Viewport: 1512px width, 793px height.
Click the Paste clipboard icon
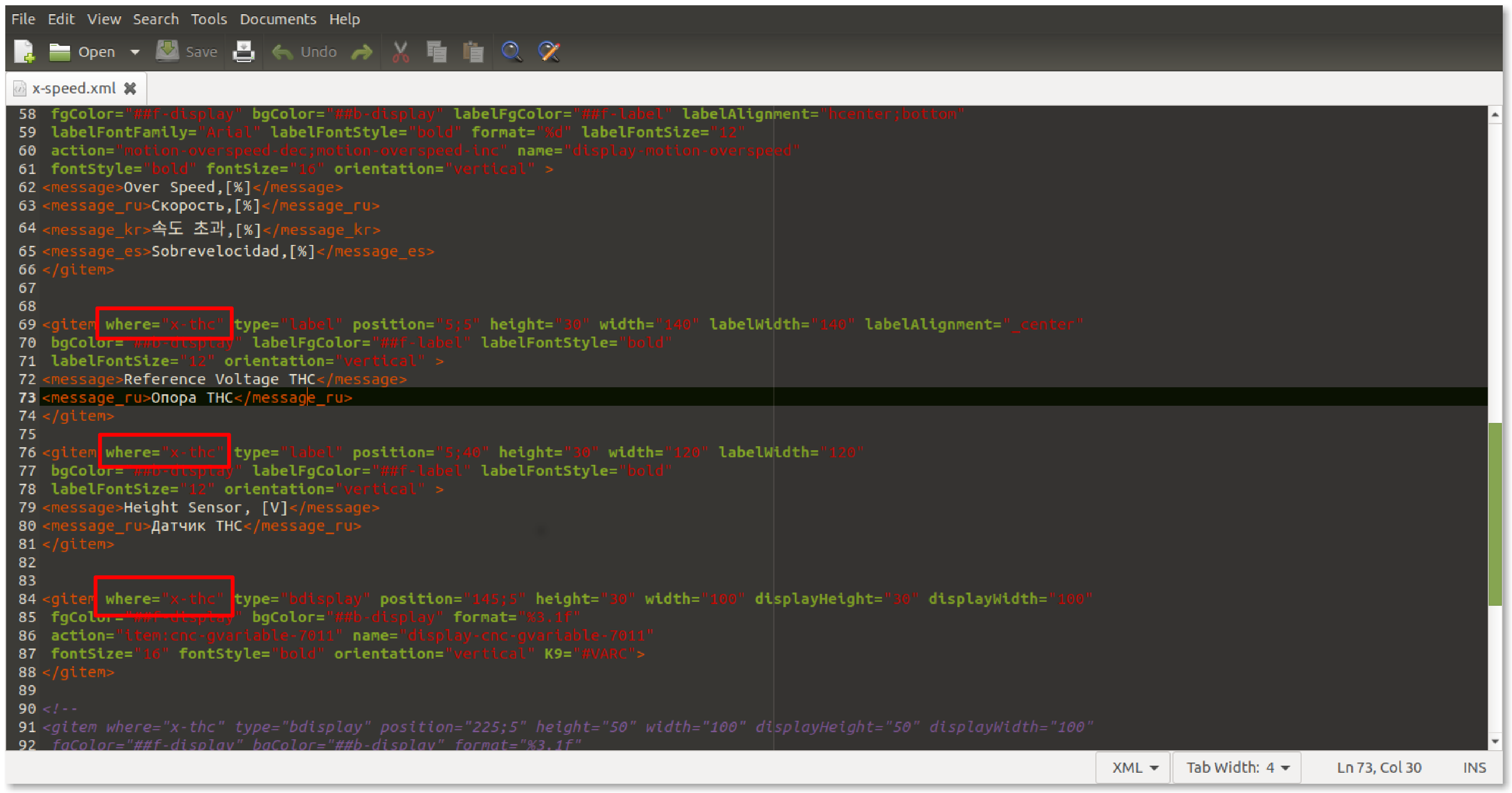pyautogui.click(x=473, y=52)
